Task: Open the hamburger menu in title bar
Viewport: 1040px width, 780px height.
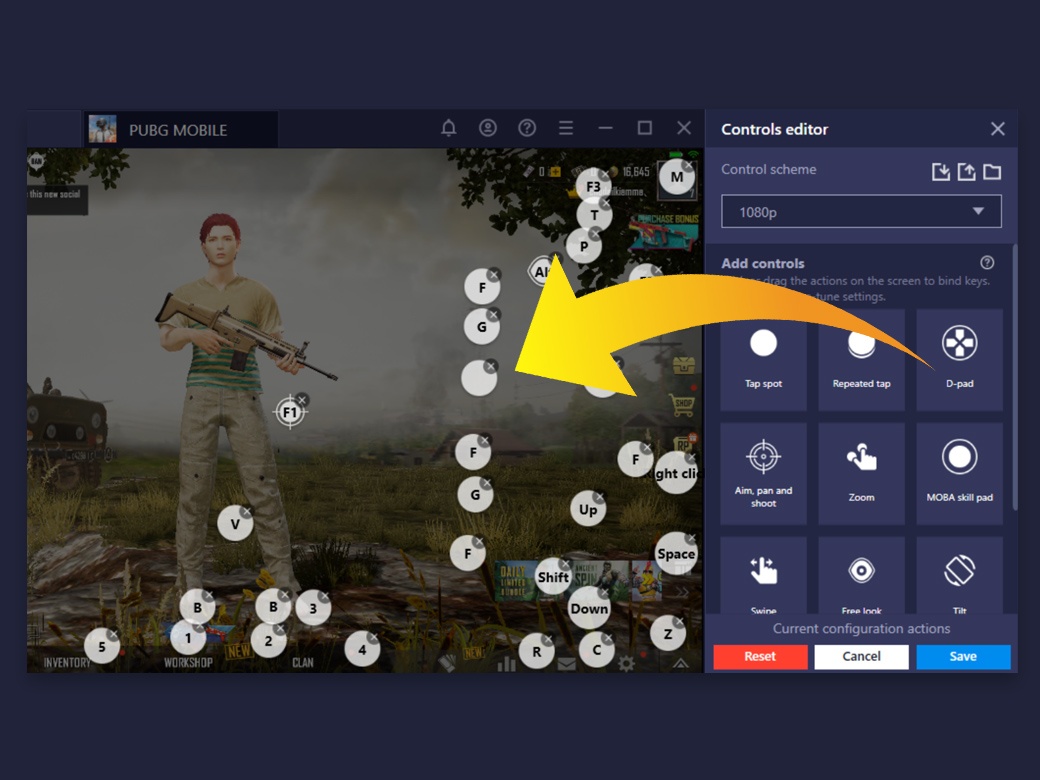Action: [566, 127]
